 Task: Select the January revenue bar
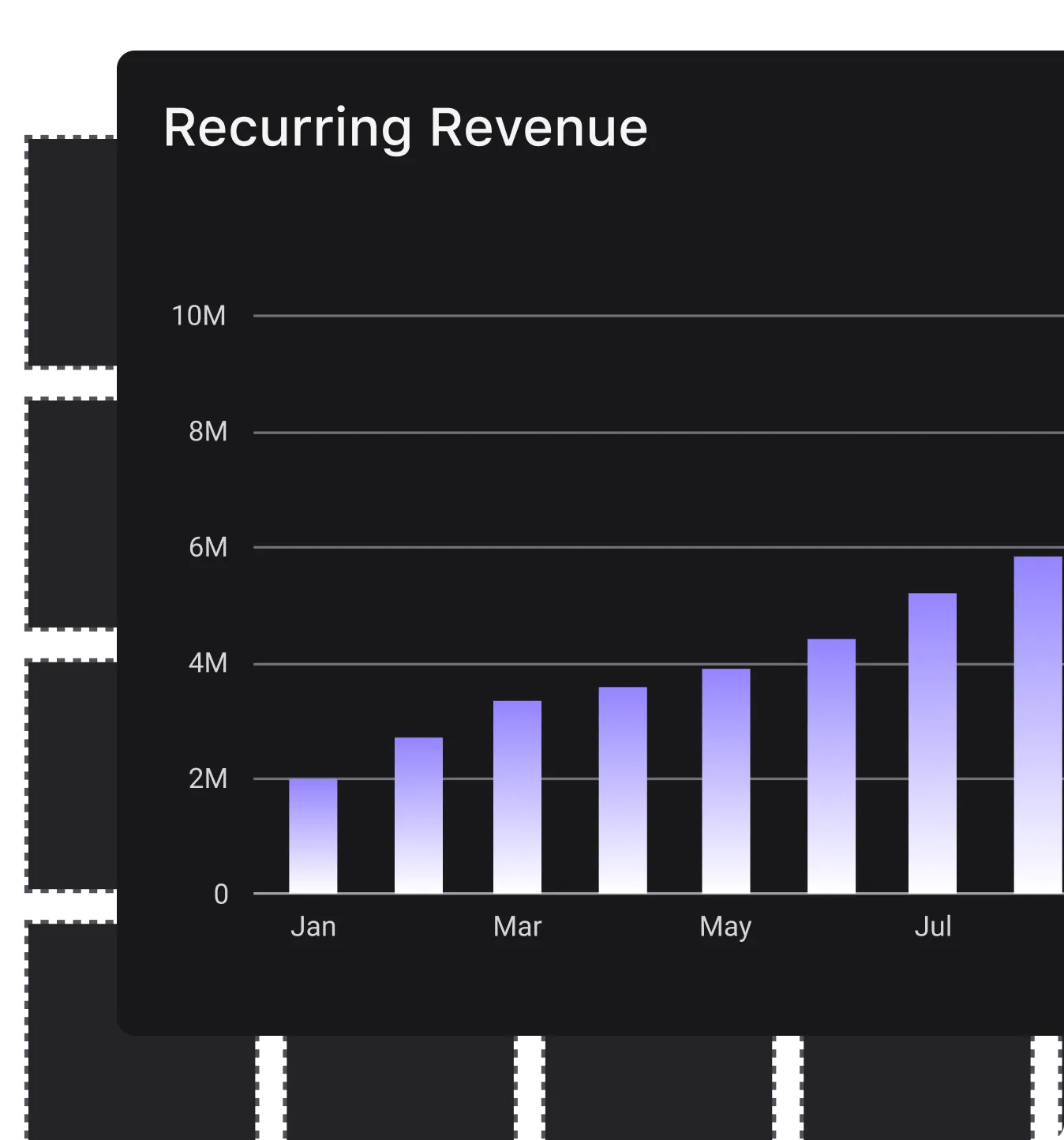(313, 835)
